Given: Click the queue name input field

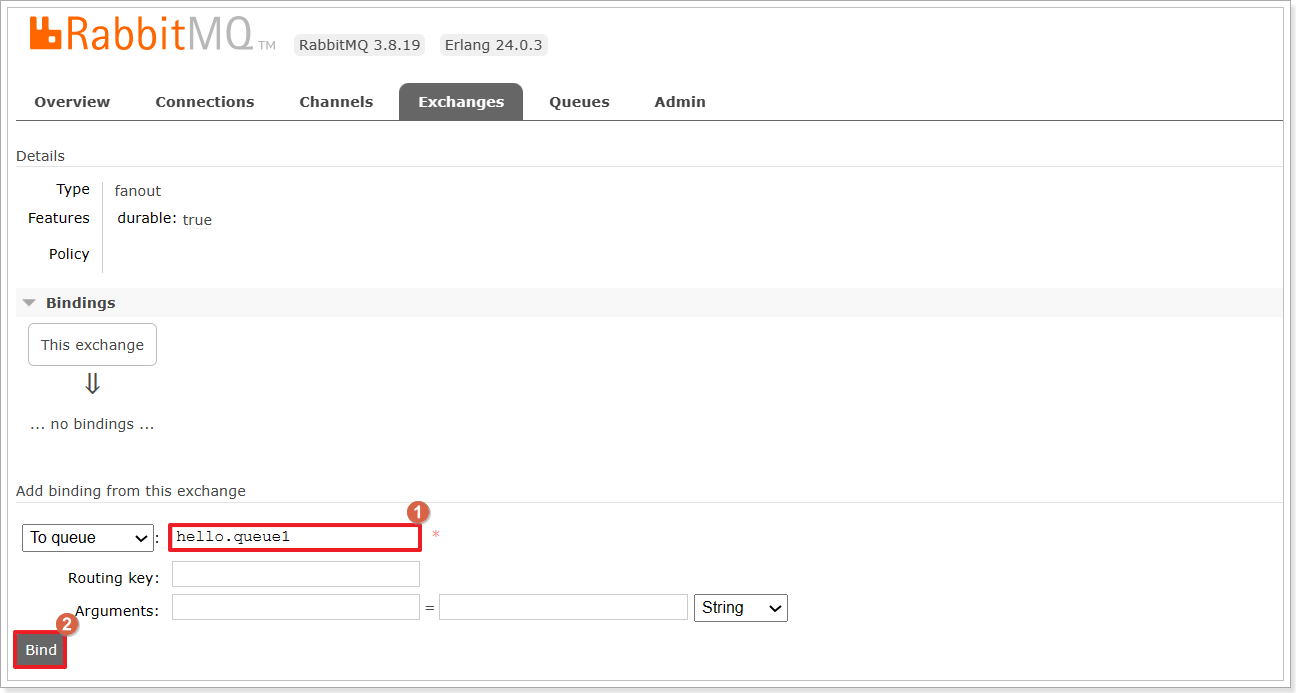Looking at the screenshot, I should tap(295, 537).
